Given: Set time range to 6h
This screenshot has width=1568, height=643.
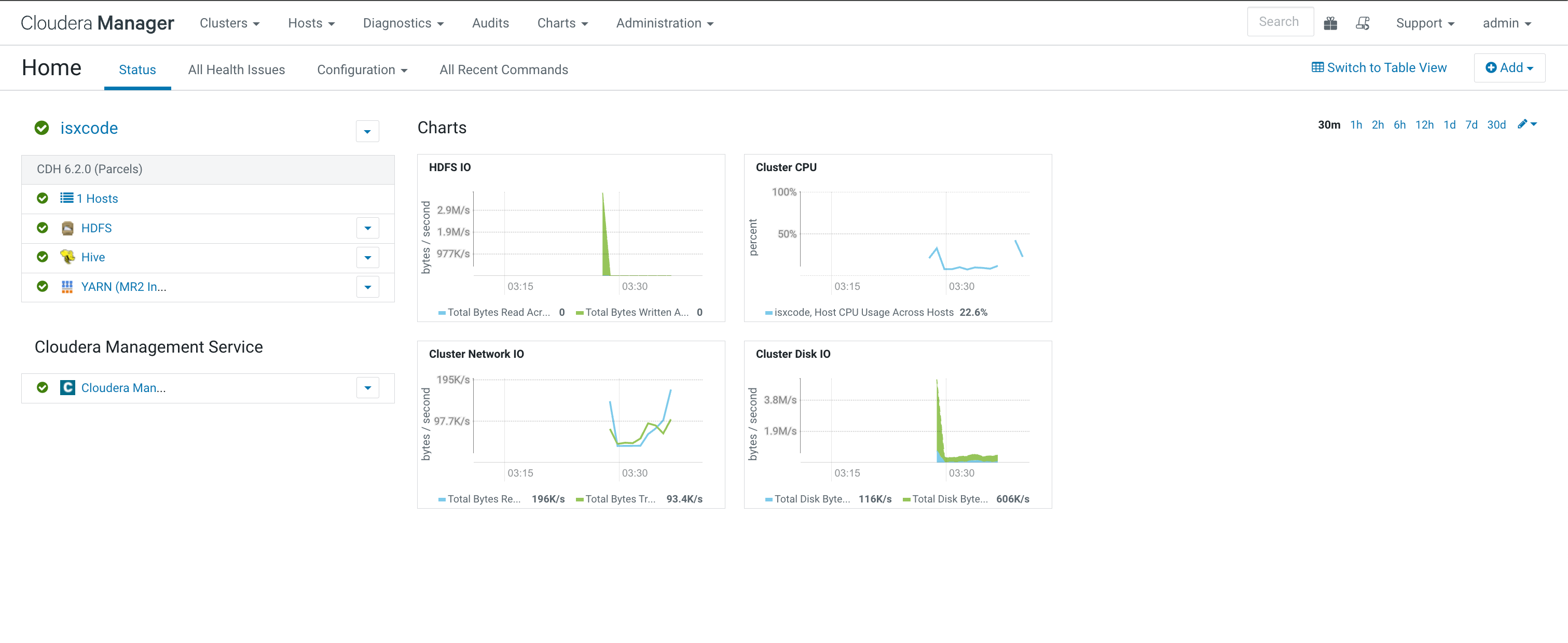Looking at the screenshot, I should pyautogui.click(x=1399, y=124).
